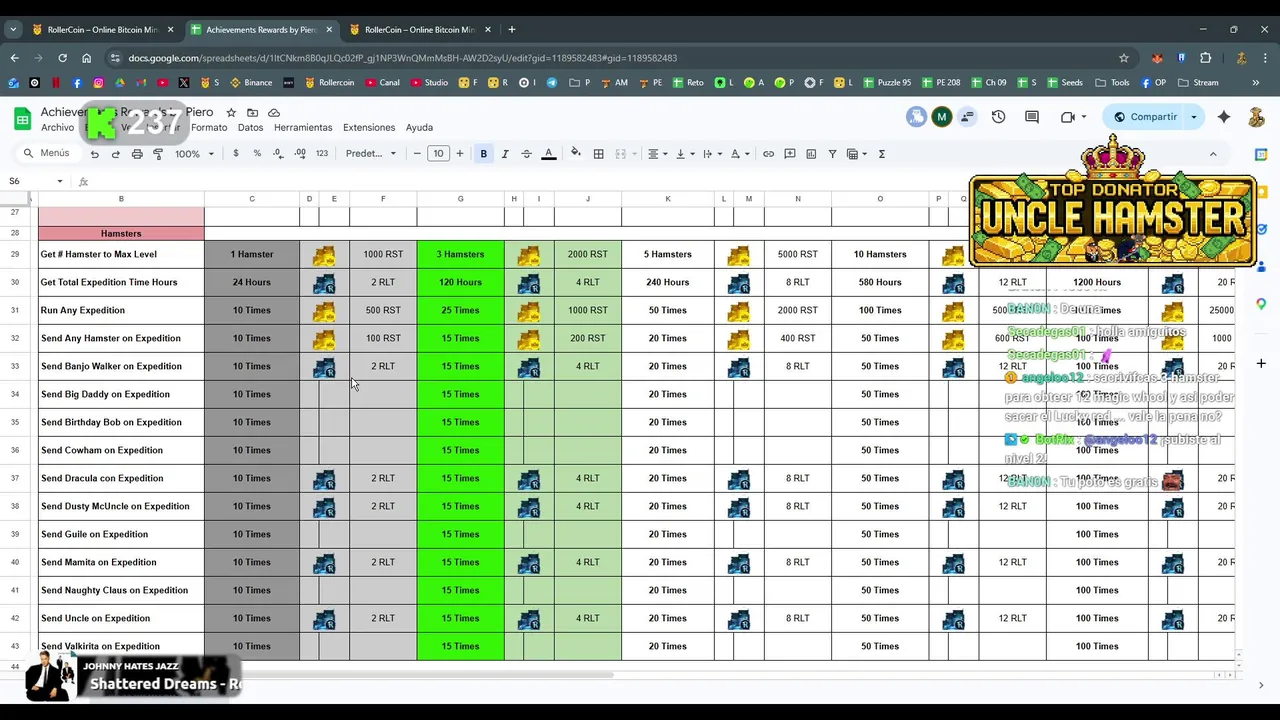Click the cloud document status icon
Viewport: 1280px width, 720px height.
pos(274,113)
